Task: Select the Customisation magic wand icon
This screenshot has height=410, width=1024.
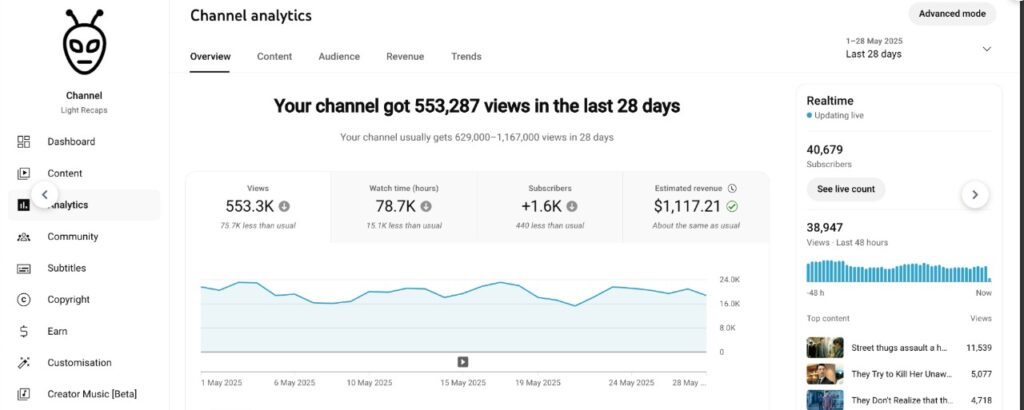Action: coord(24,363)
